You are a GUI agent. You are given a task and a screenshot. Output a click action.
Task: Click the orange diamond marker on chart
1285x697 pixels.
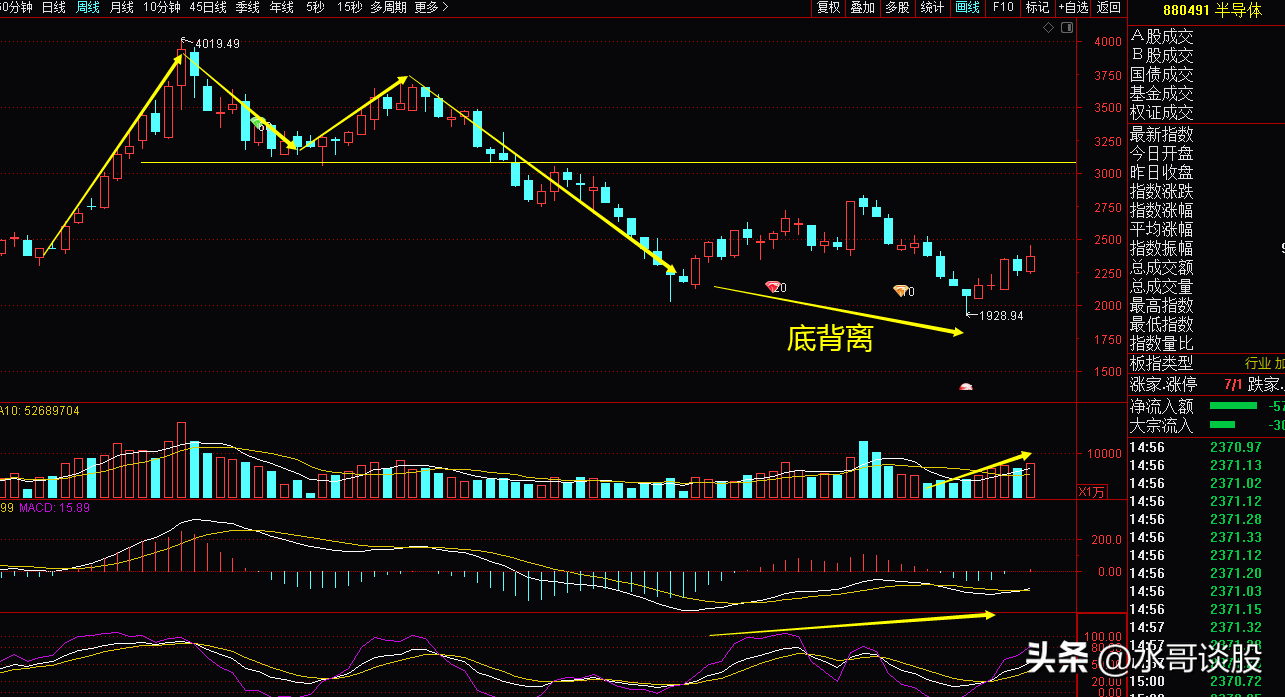tap(900, 290)
